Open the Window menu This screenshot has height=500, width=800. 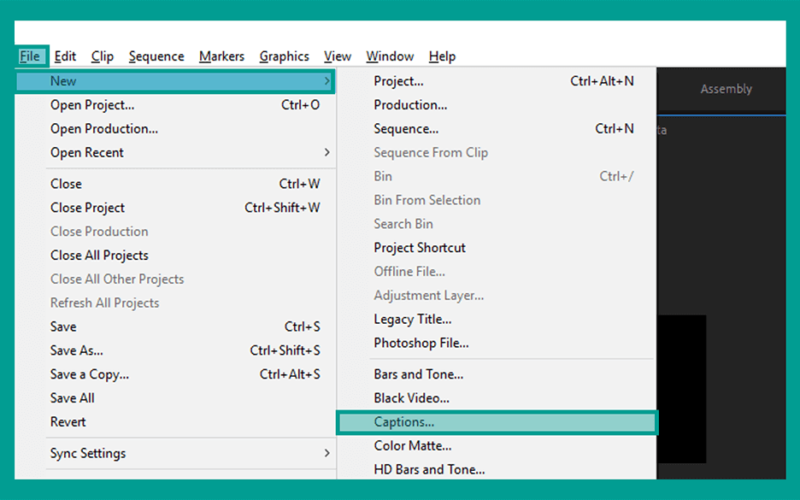[x=390, y=56]
